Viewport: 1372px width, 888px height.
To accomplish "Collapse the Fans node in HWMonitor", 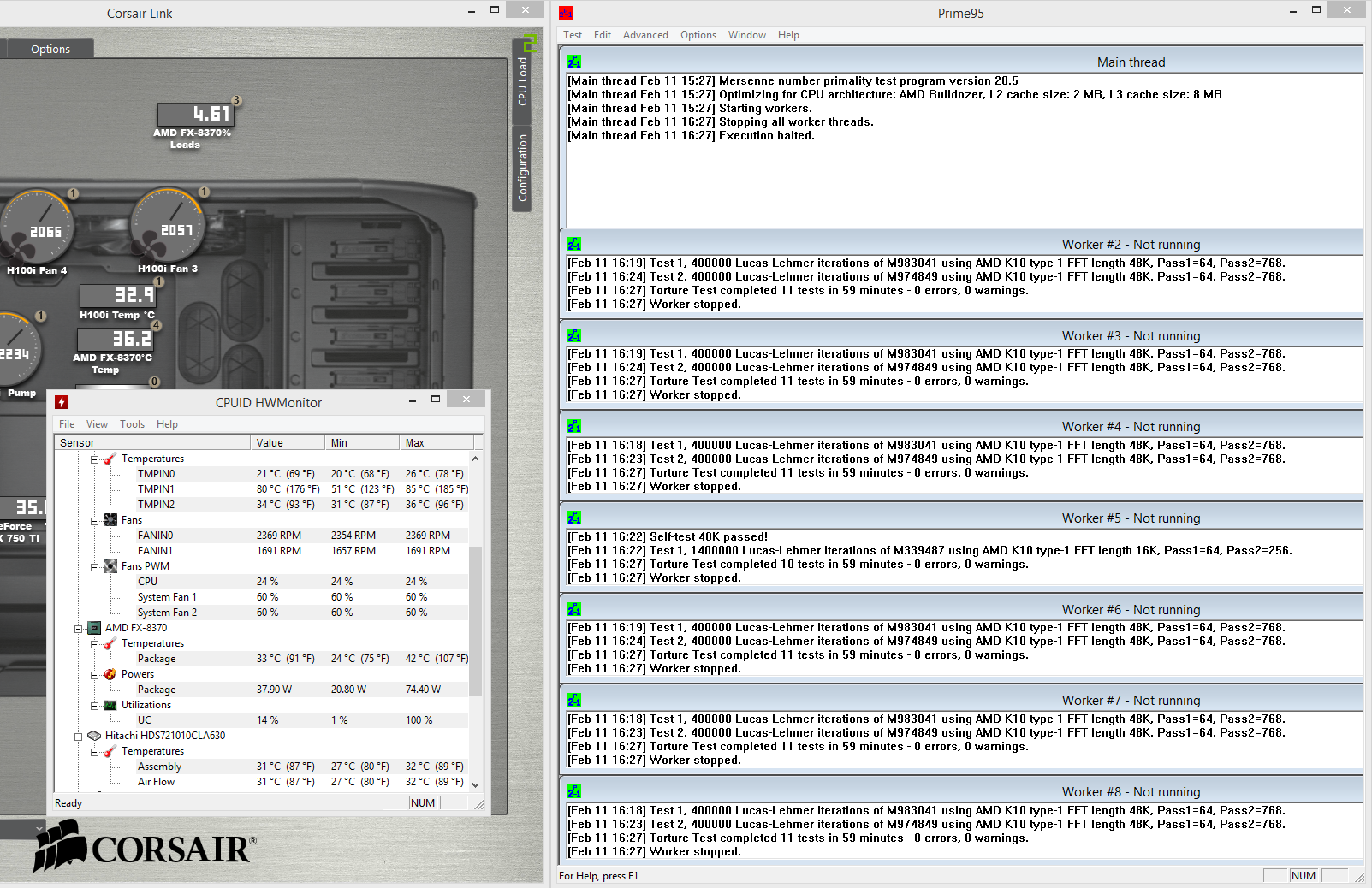I will [95, 520].
